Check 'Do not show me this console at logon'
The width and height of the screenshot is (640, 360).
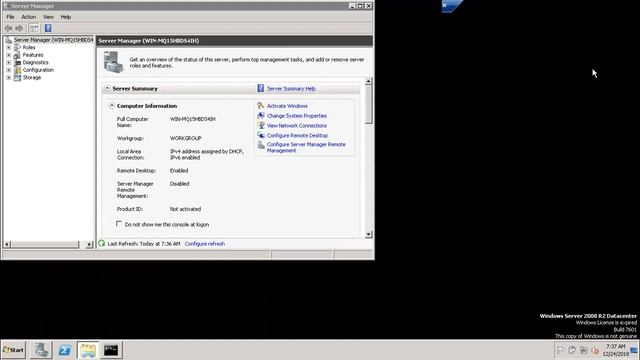[x=119, y=224]
